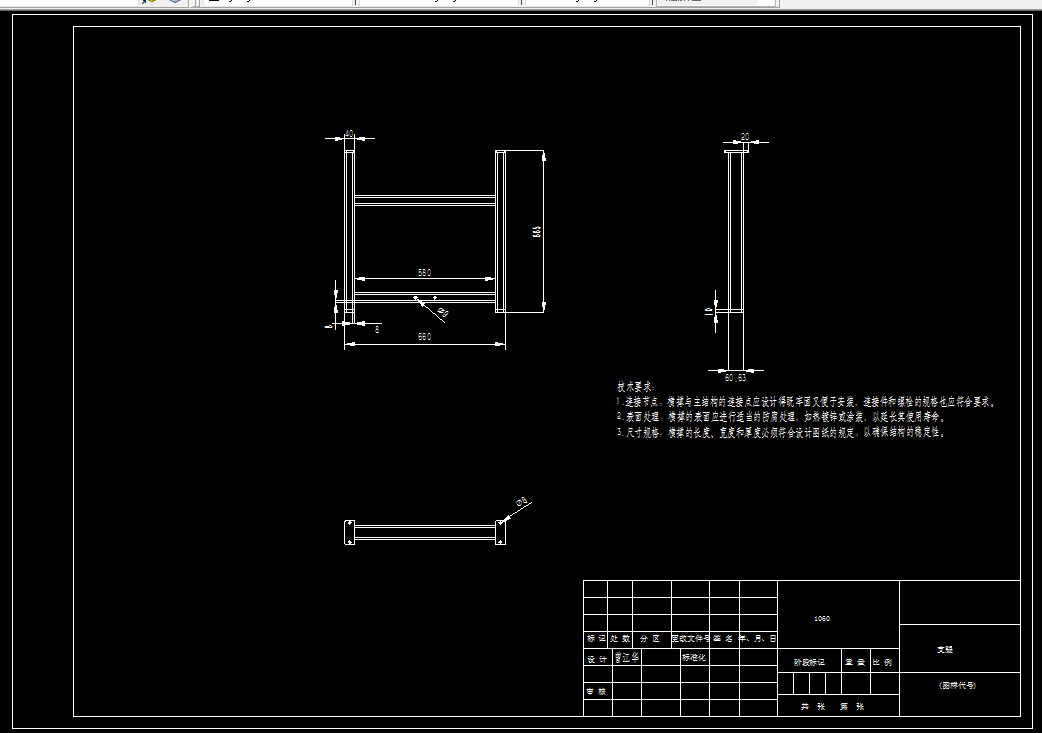The height and width of the screenshot is (733, 1042).
Task: Click the "更改文件号" title block cell
Action: coord(690,639)
